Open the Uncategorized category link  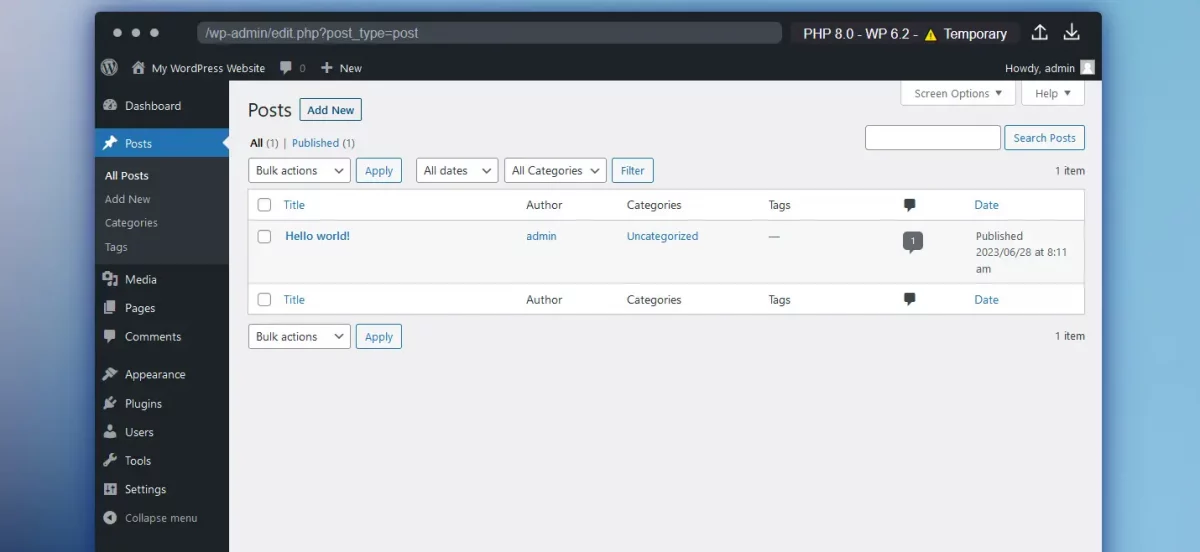[x=662, y=236]
